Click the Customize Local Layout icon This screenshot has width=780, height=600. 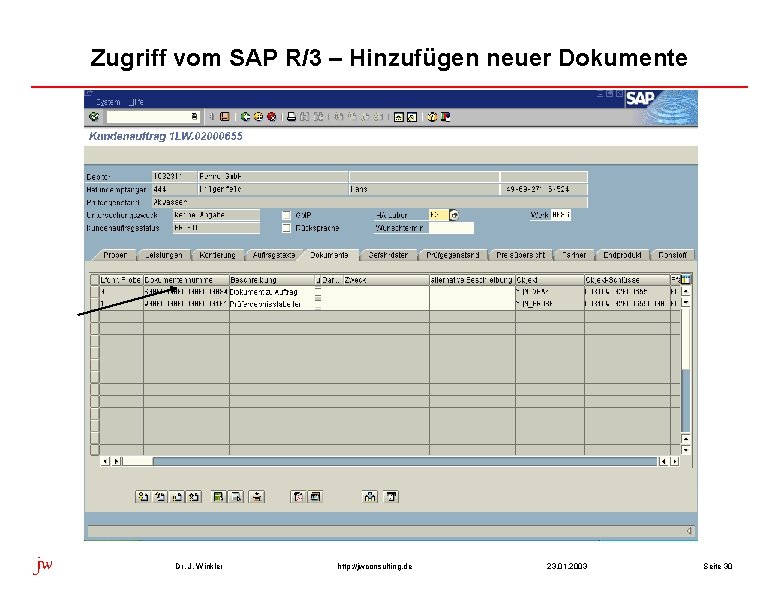446,117
